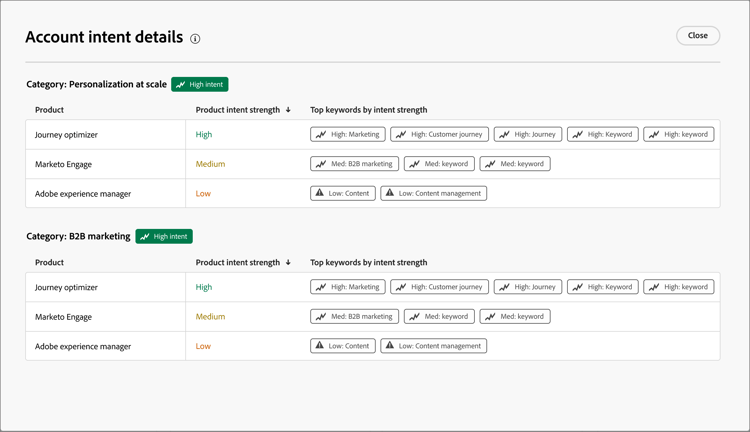750x432 pixels.
Task: Click the High intent badge for B2B marketing
Action: tap(164, 237)
